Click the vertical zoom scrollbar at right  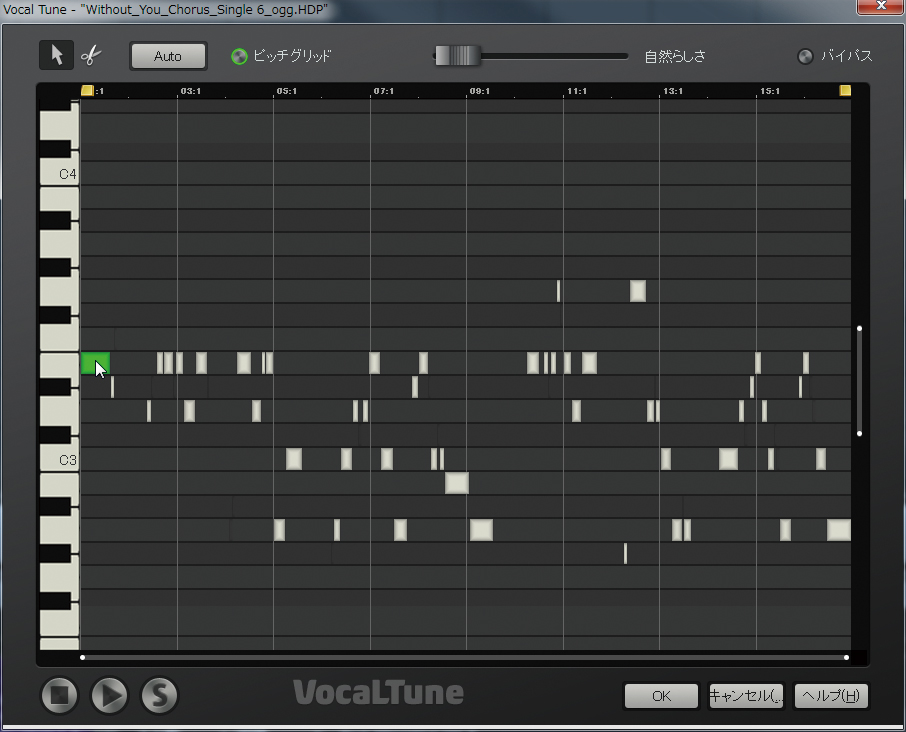859,381
